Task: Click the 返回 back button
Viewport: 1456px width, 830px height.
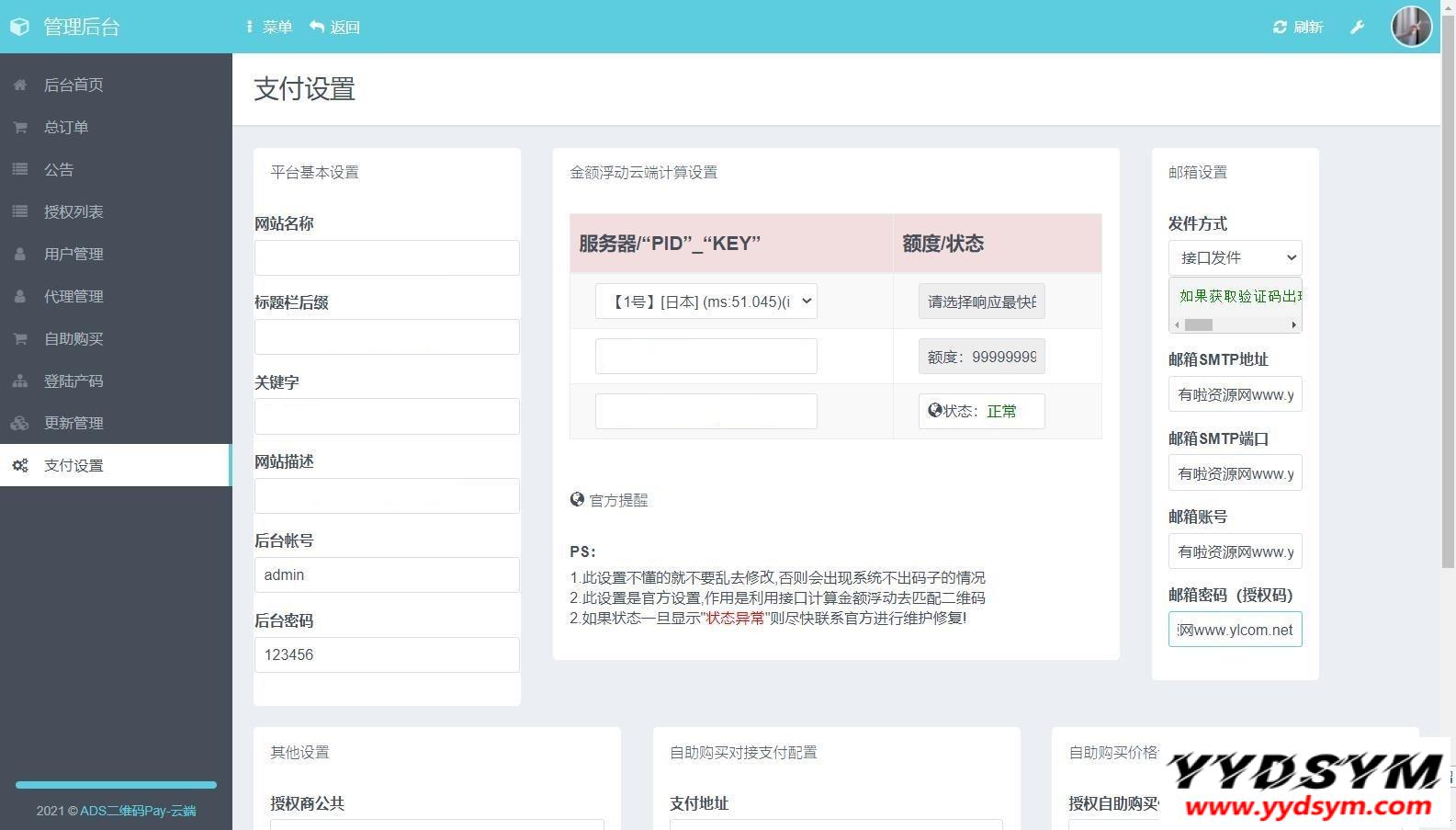Action: coord(335,28)
